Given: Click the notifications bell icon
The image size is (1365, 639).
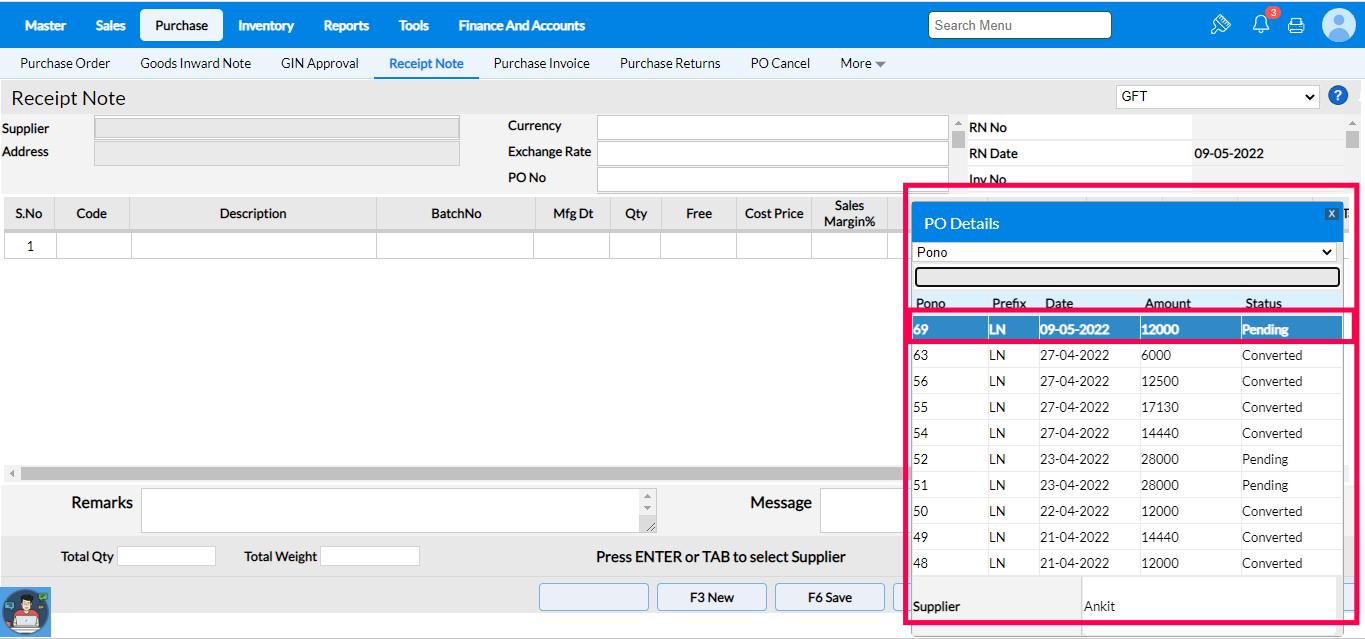Looking at the screenshot, I should (x=1260, y=25).
